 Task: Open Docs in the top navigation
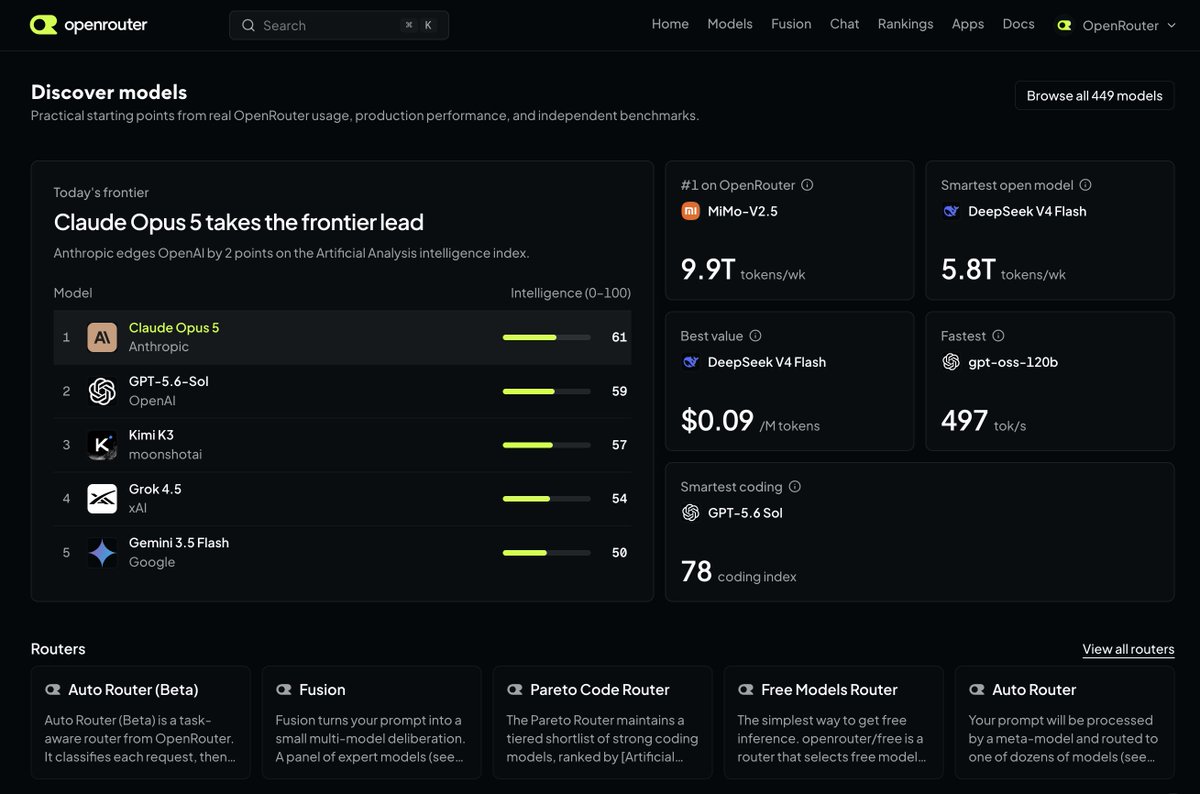[1018, 24]
